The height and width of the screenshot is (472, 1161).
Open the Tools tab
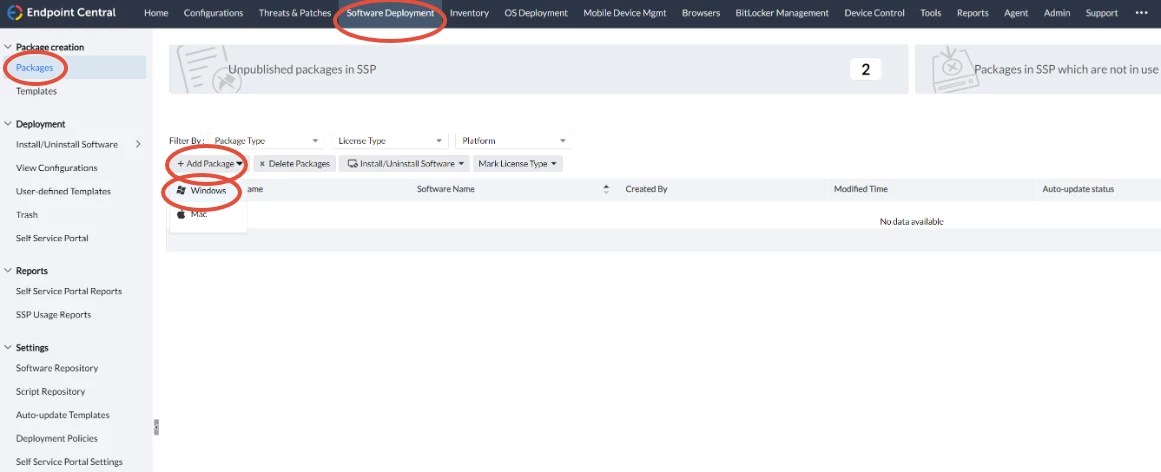(x=931, y=13)
